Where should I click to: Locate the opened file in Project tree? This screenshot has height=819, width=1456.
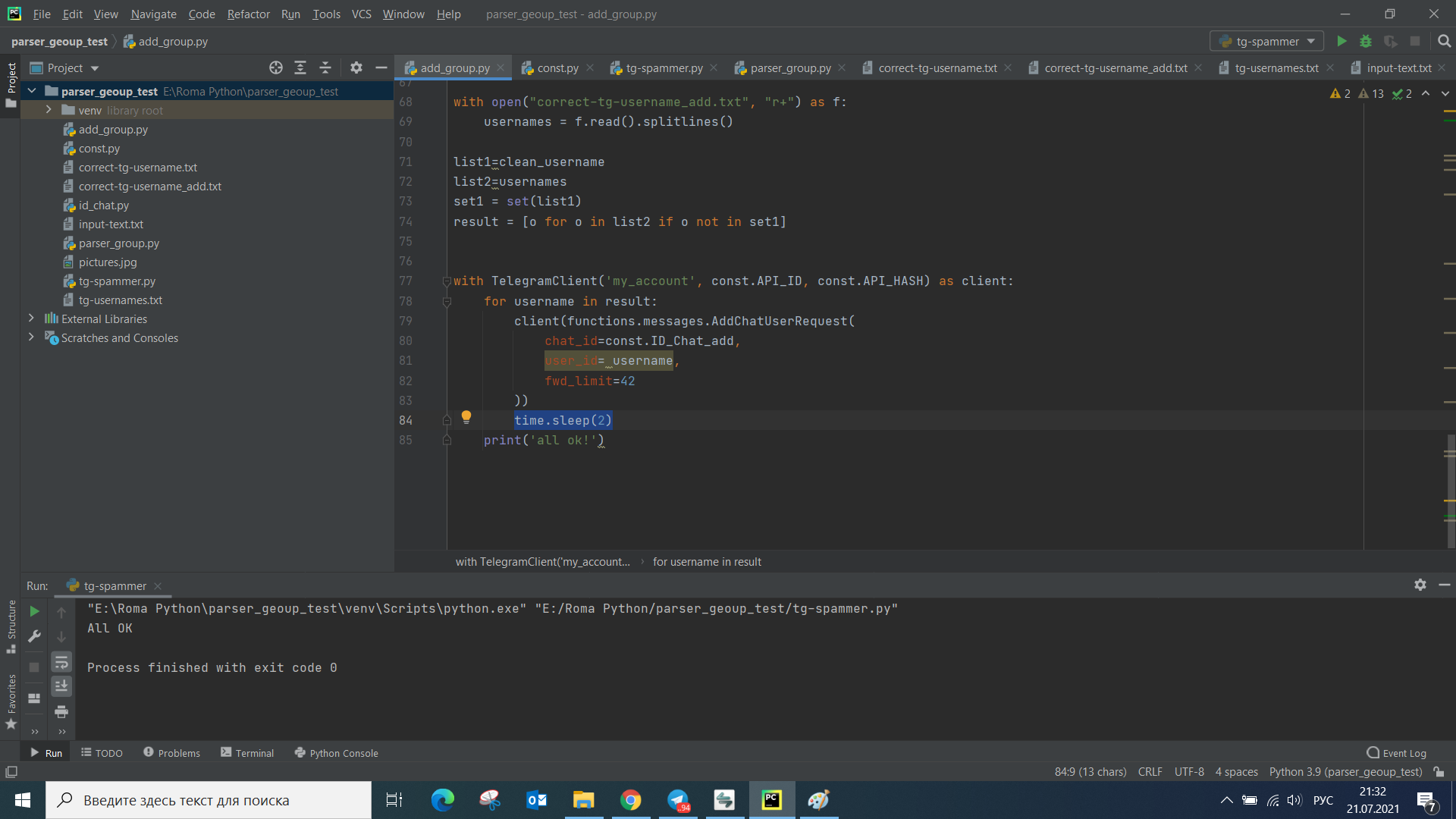276,68
